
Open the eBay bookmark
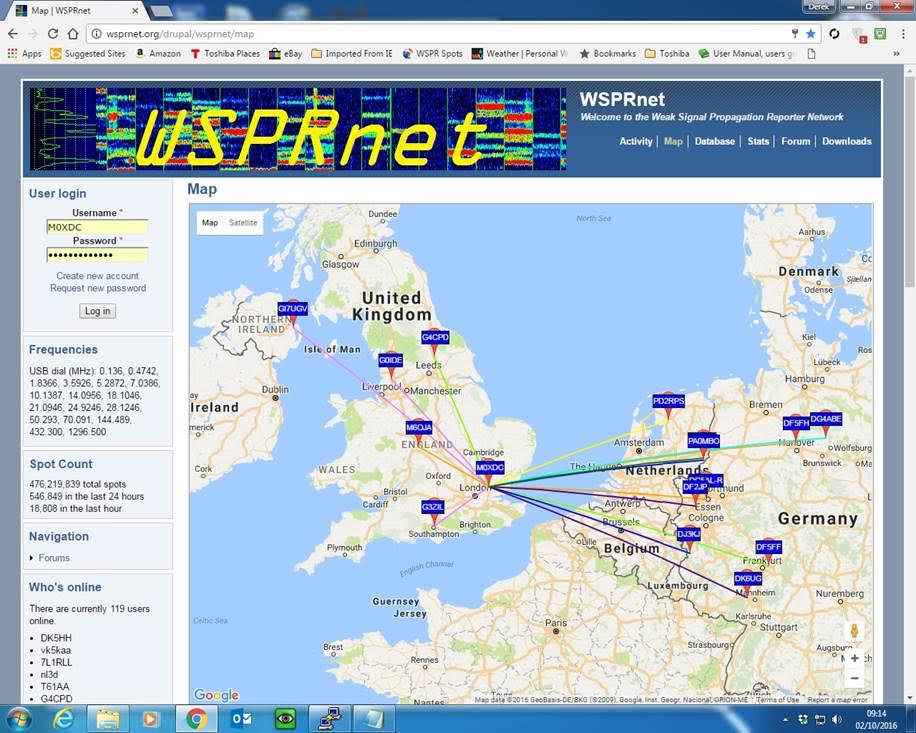[x=286, y=54]
